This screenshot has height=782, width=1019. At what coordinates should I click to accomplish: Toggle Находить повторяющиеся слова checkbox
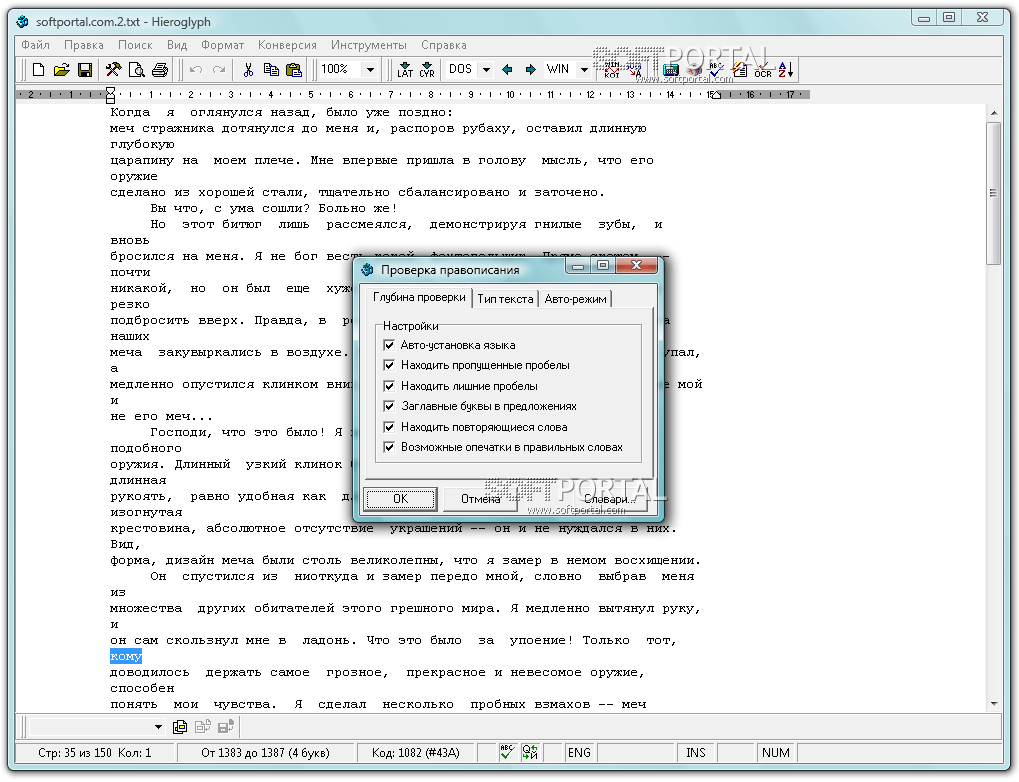389,426
